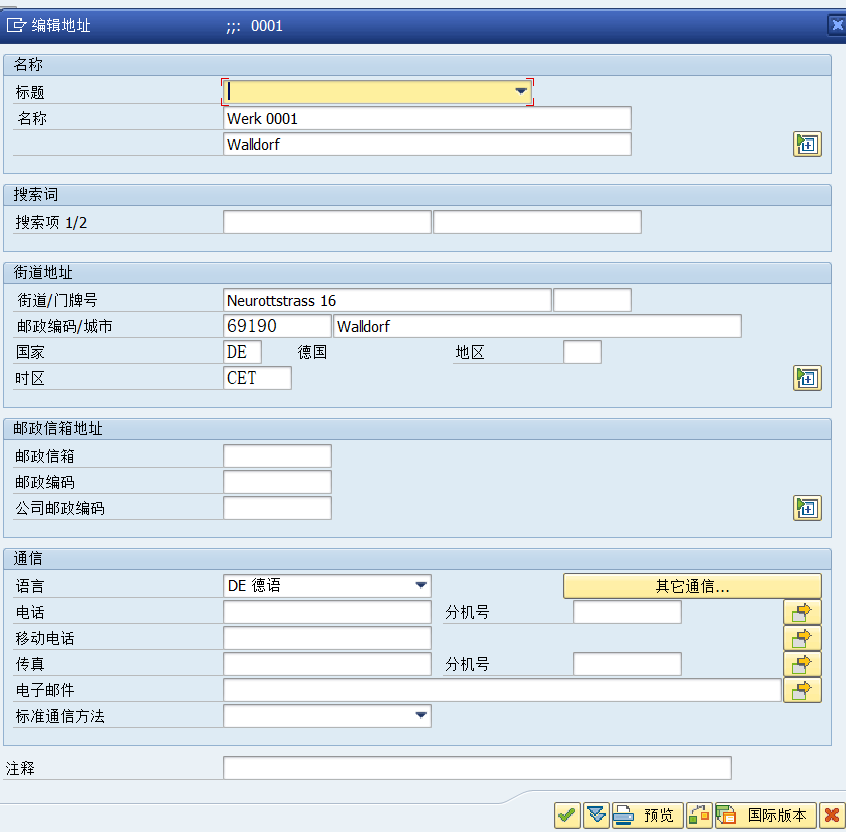Click the icon left of 国际版本
This screenshot has height=832, width=846.
pos(699,815)
